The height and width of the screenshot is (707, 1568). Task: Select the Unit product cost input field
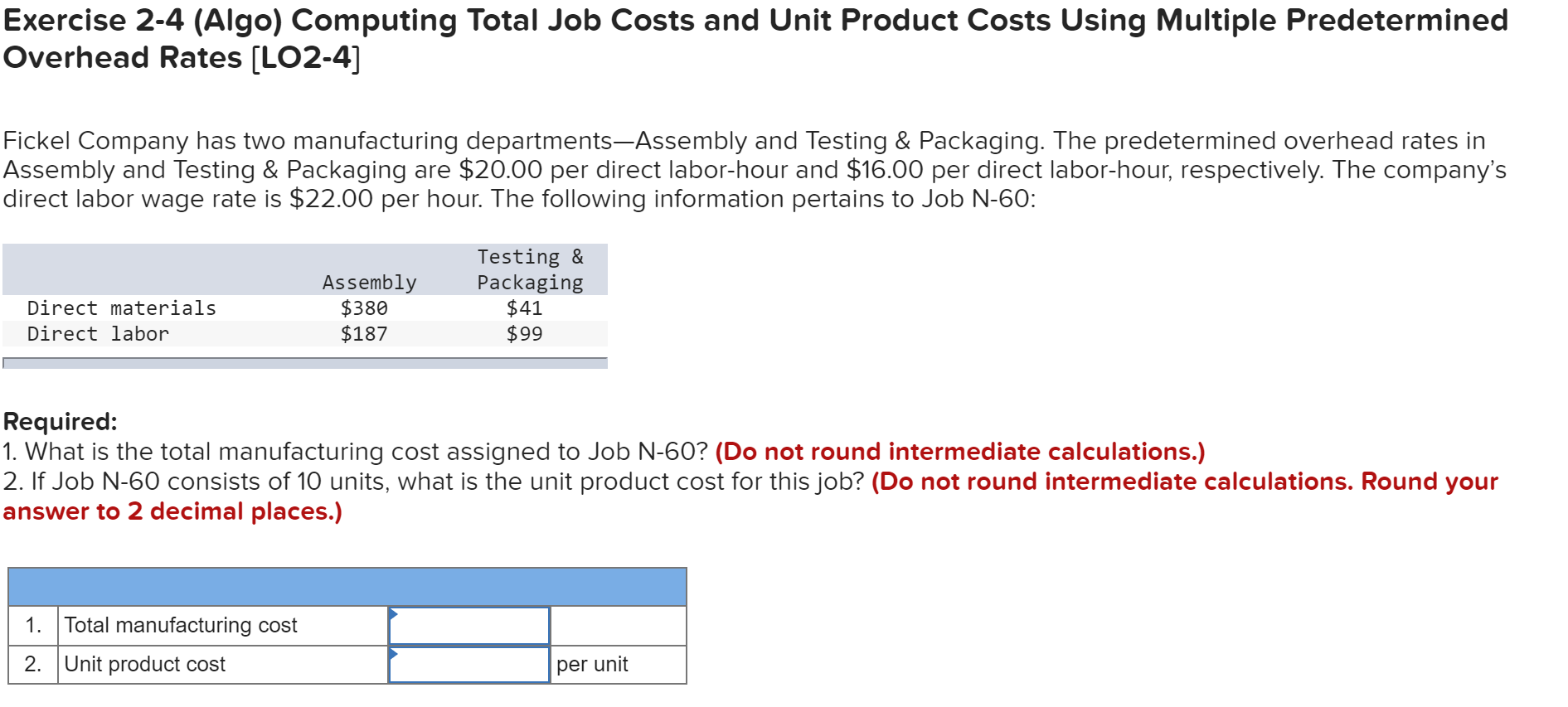pyautogui.click(x=468, y=663)
